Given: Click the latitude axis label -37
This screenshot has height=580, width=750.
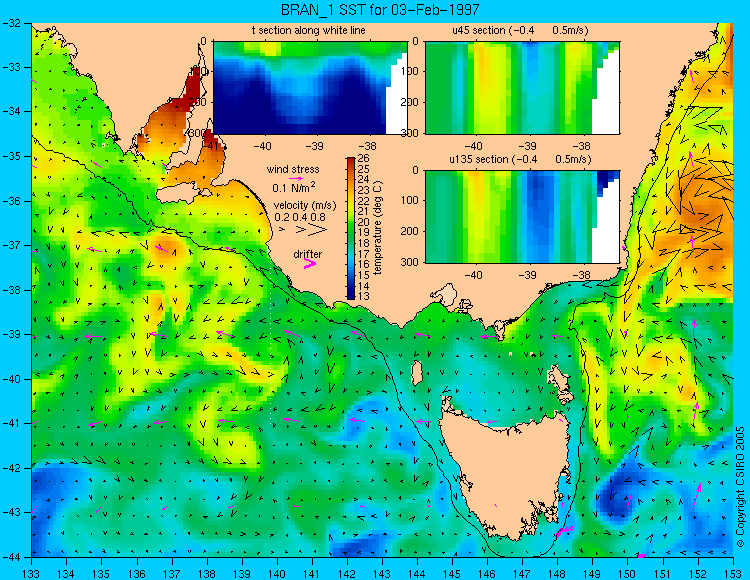Looking at the screenshot, I should (11, 245).
